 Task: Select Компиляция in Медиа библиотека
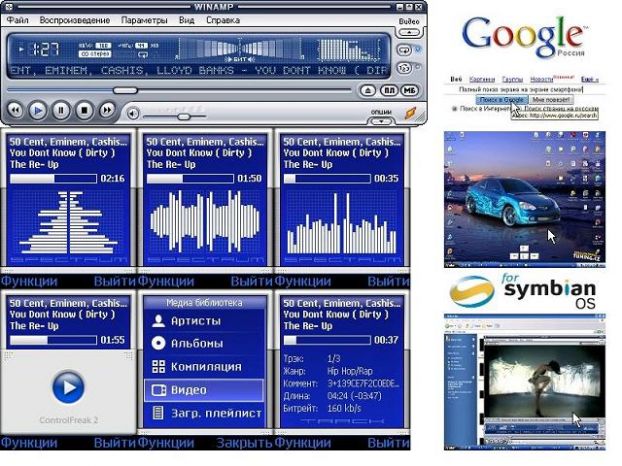coord(204,367)
